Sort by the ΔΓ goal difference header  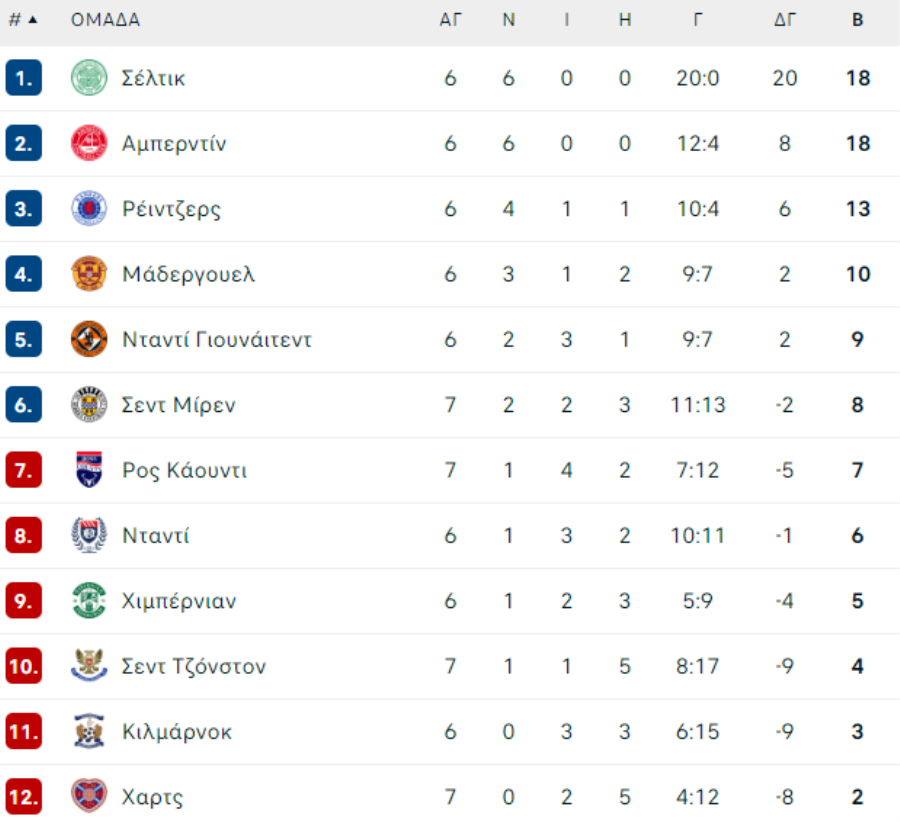tap(785, 20)
